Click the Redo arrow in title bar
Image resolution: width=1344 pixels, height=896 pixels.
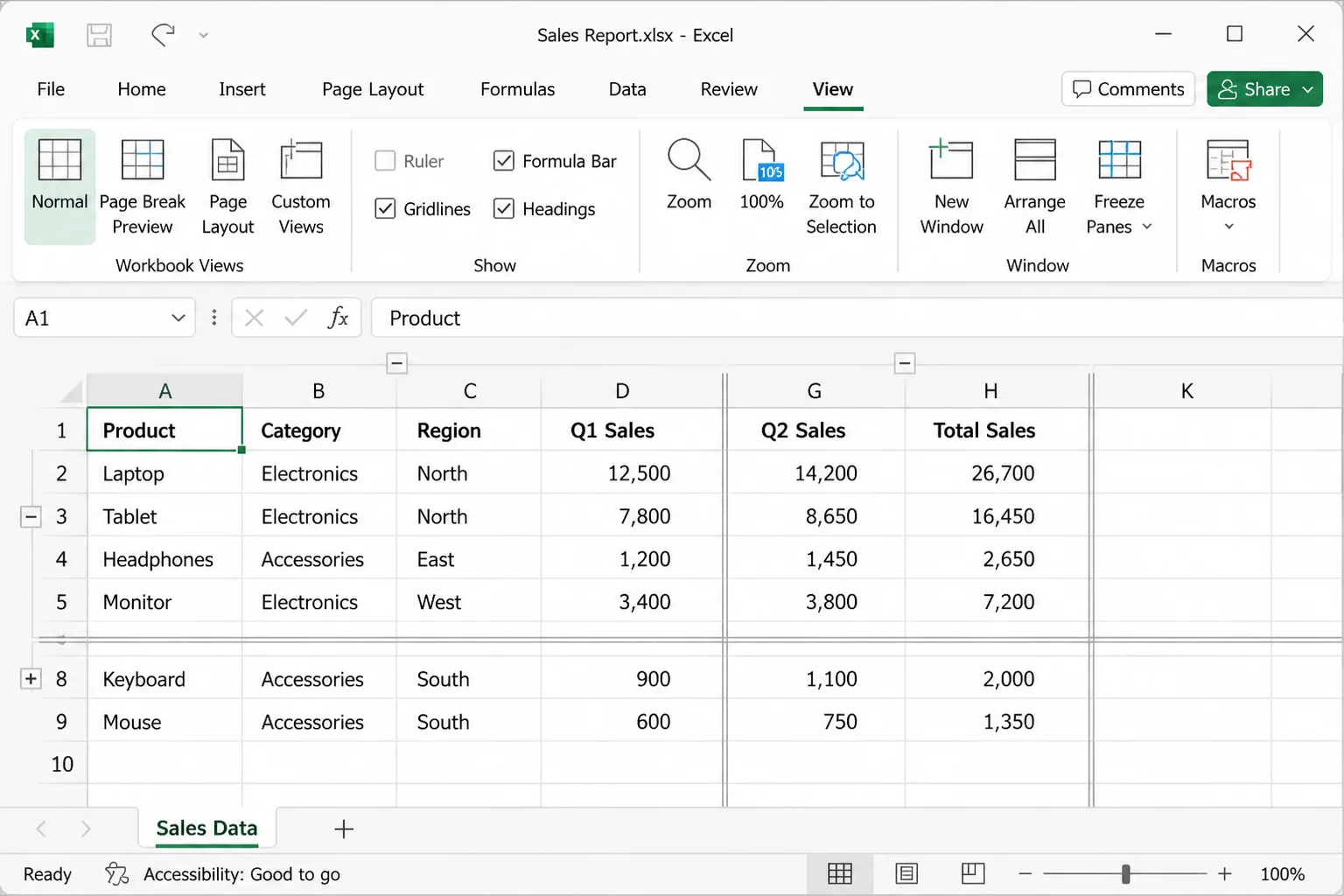[x=163, y=35]
